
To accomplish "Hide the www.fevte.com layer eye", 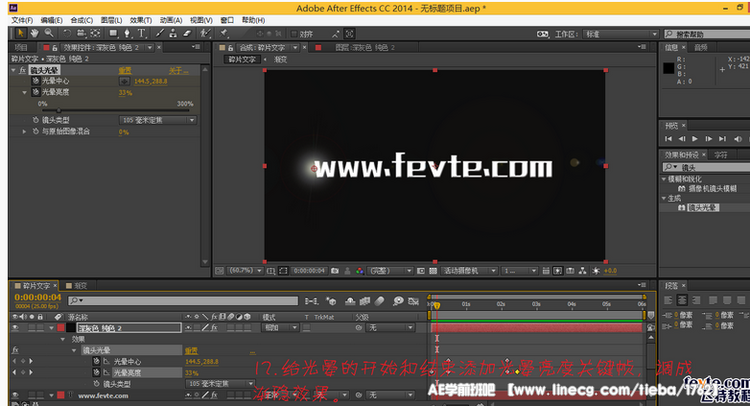I will 15,395.
